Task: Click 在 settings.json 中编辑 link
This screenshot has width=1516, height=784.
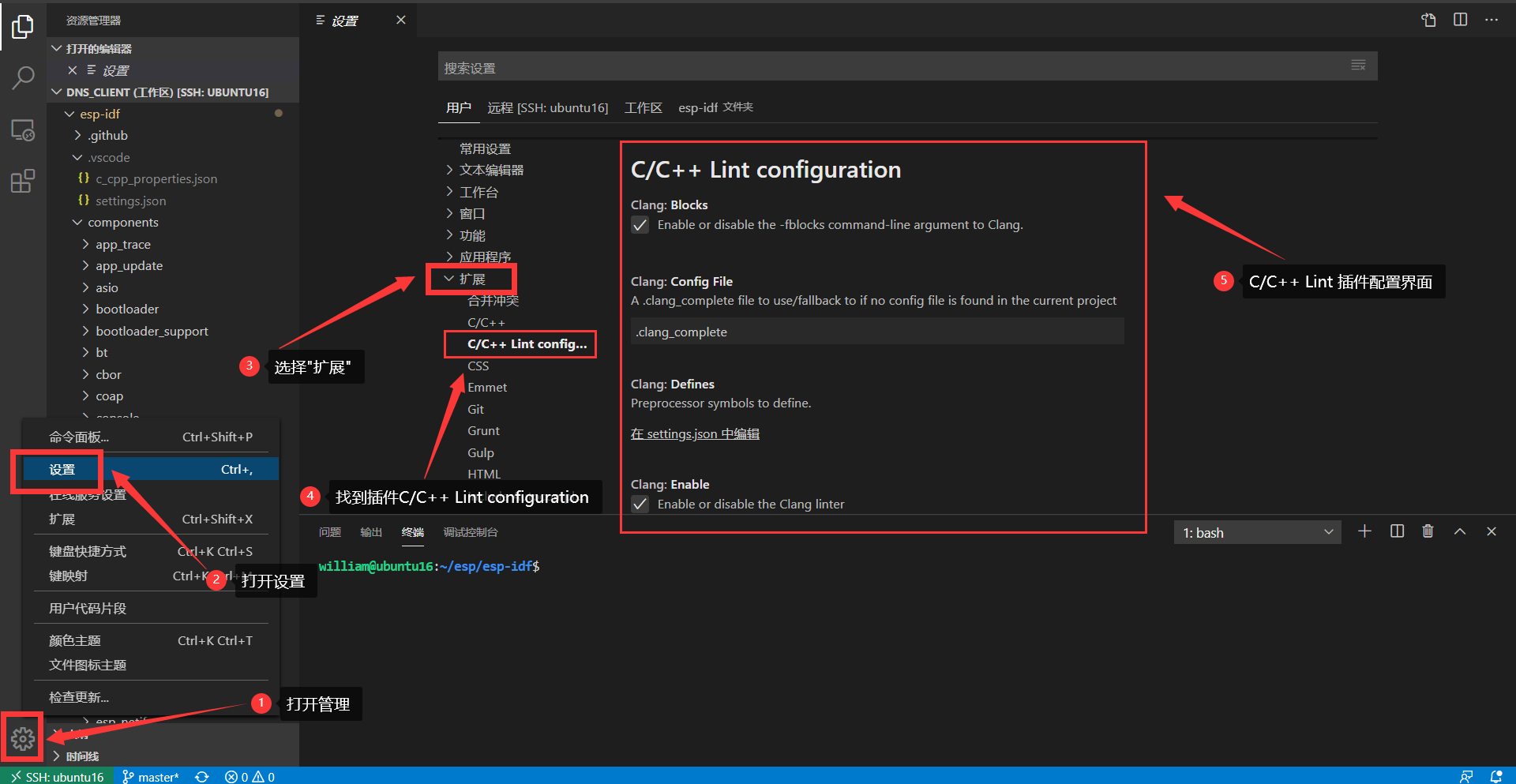Action: pos(695,434)
